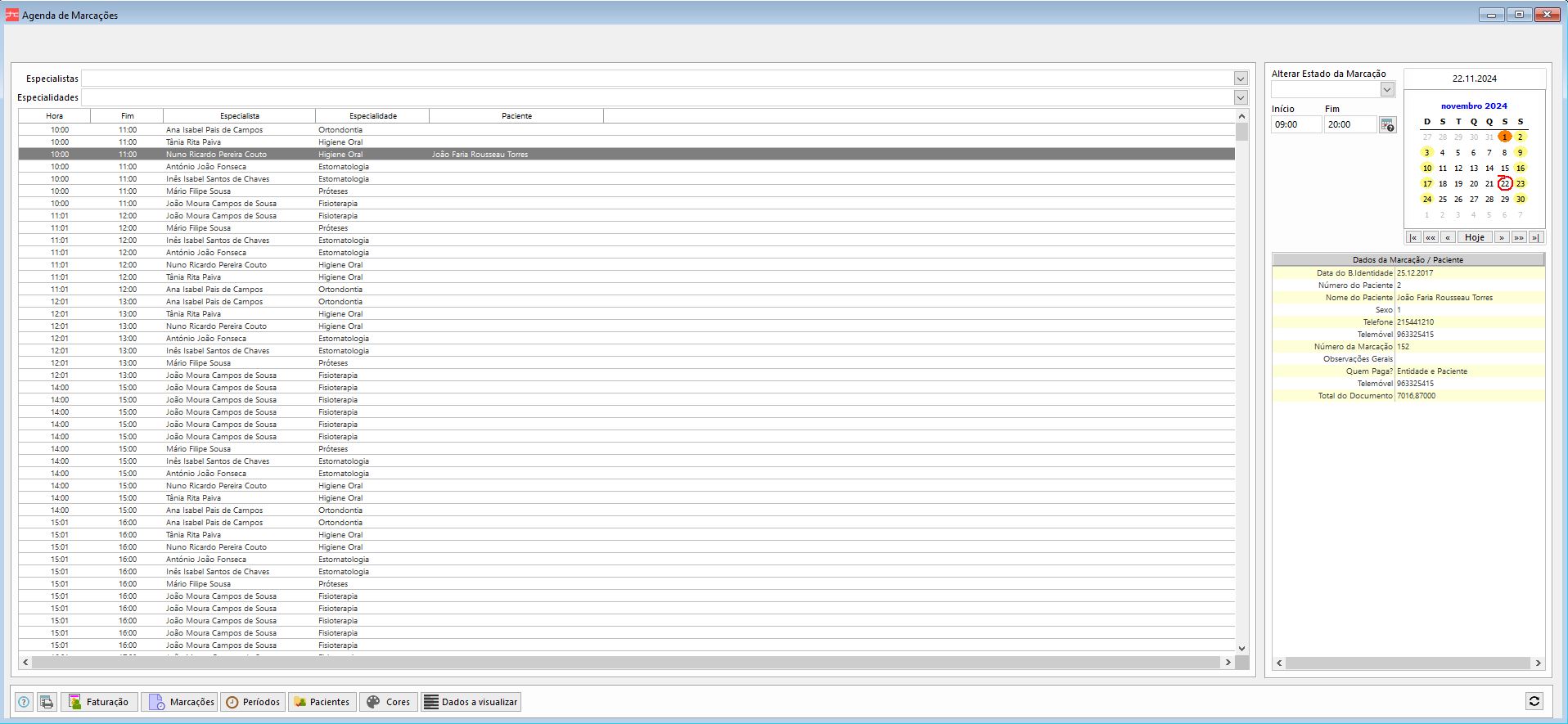Click the print icon in bottom toolbar

[47, 702]
